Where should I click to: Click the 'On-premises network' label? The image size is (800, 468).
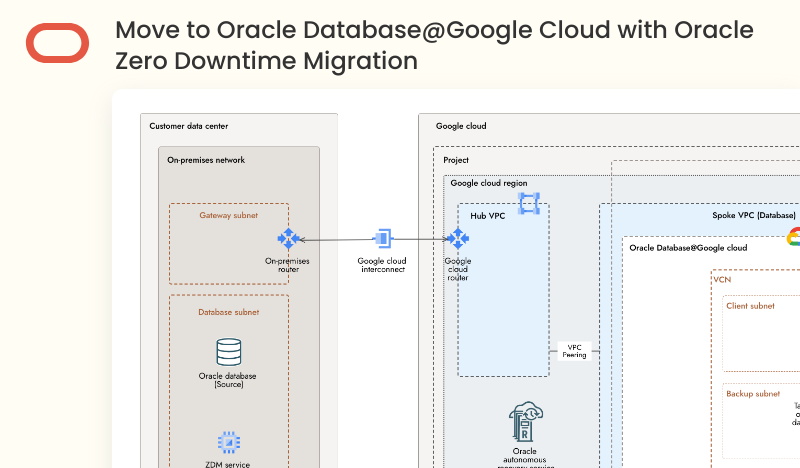click(206, 160)
